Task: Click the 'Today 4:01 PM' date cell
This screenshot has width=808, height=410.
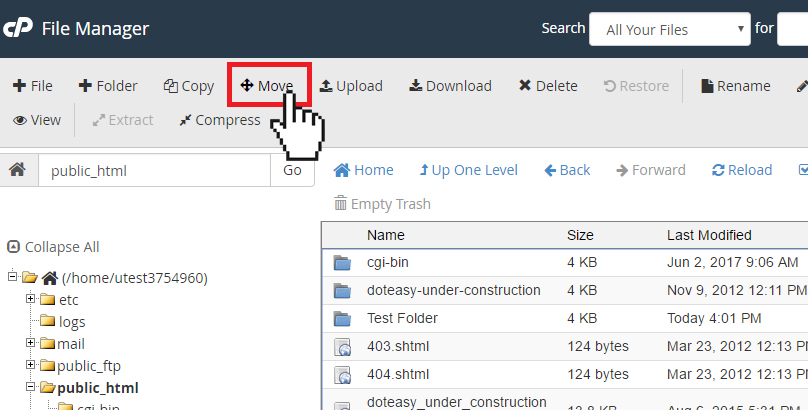Action: (714, 318)
